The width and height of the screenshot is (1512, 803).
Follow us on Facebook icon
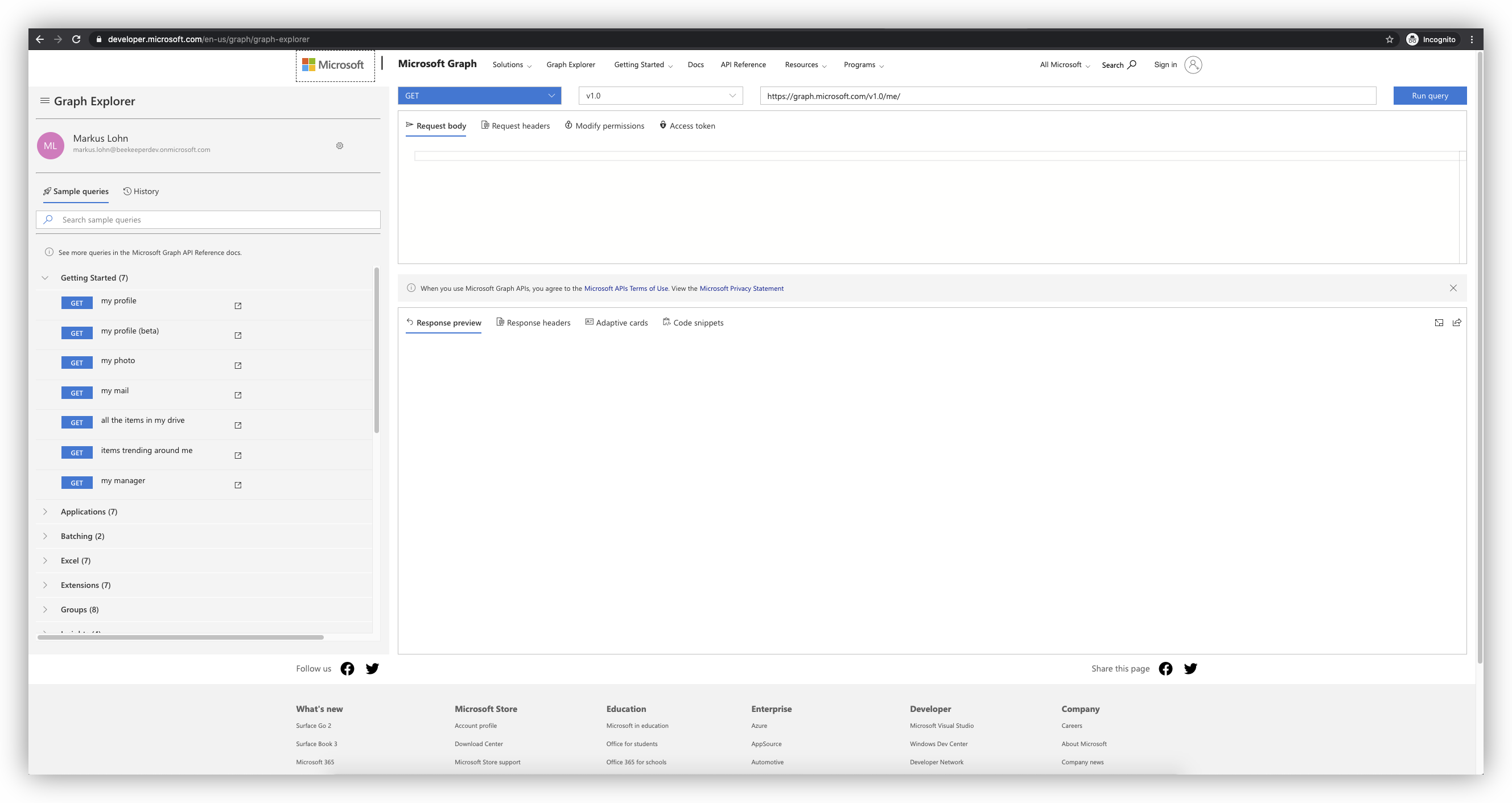tap(348, 669)
